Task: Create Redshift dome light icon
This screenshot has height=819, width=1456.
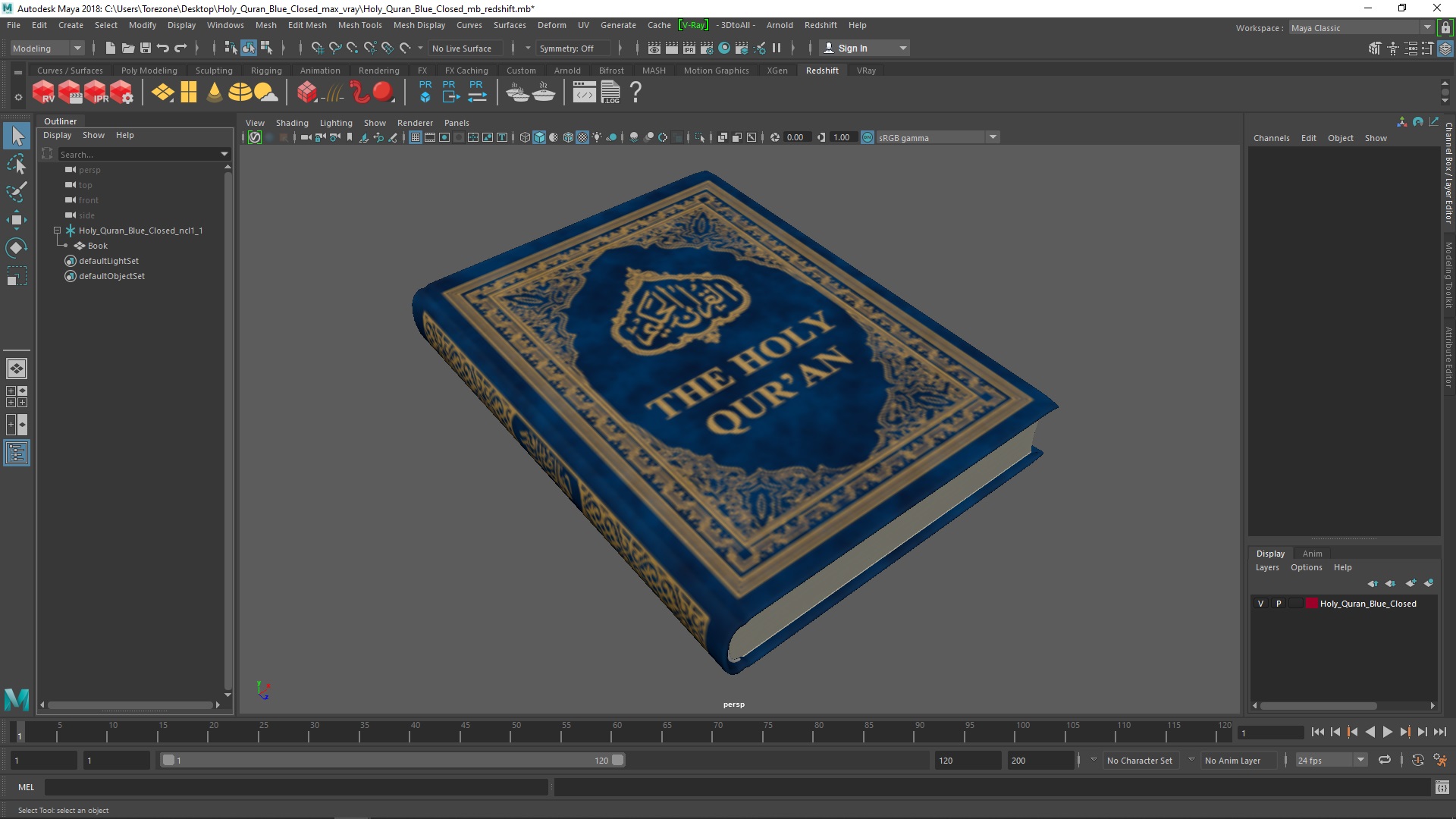Action: (240, 93)
